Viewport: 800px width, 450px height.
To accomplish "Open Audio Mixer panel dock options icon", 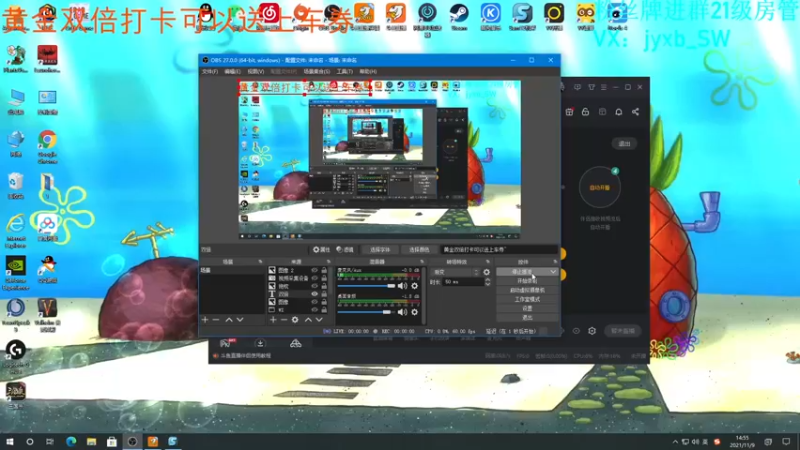I will click(421, 262).
